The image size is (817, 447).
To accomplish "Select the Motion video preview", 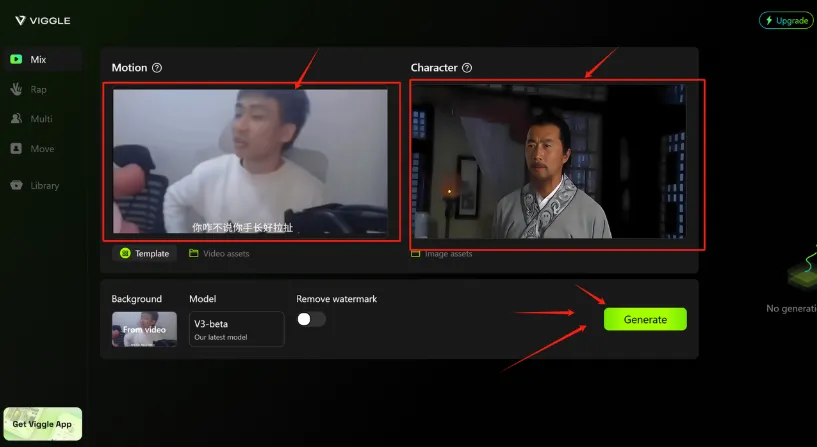I will pos(250,162).
